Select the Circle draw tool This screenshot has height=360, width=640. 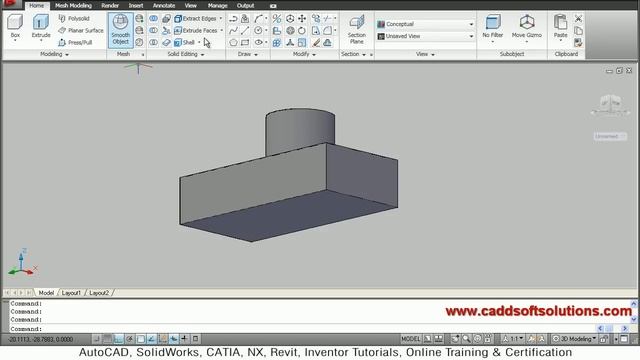point(258,30)
